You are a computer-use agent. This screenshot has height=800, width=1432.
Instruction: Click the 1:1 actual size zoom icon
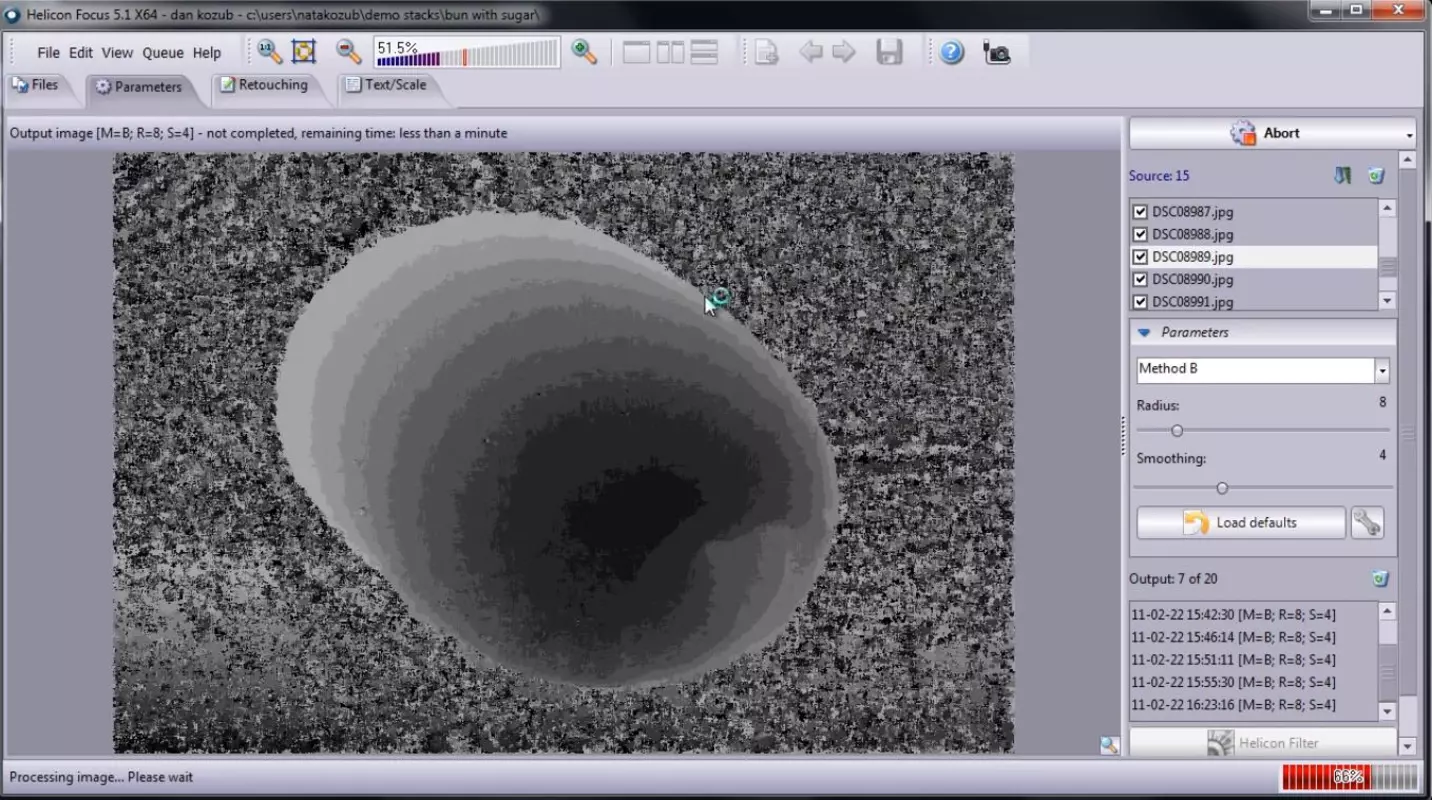point(269,52)
